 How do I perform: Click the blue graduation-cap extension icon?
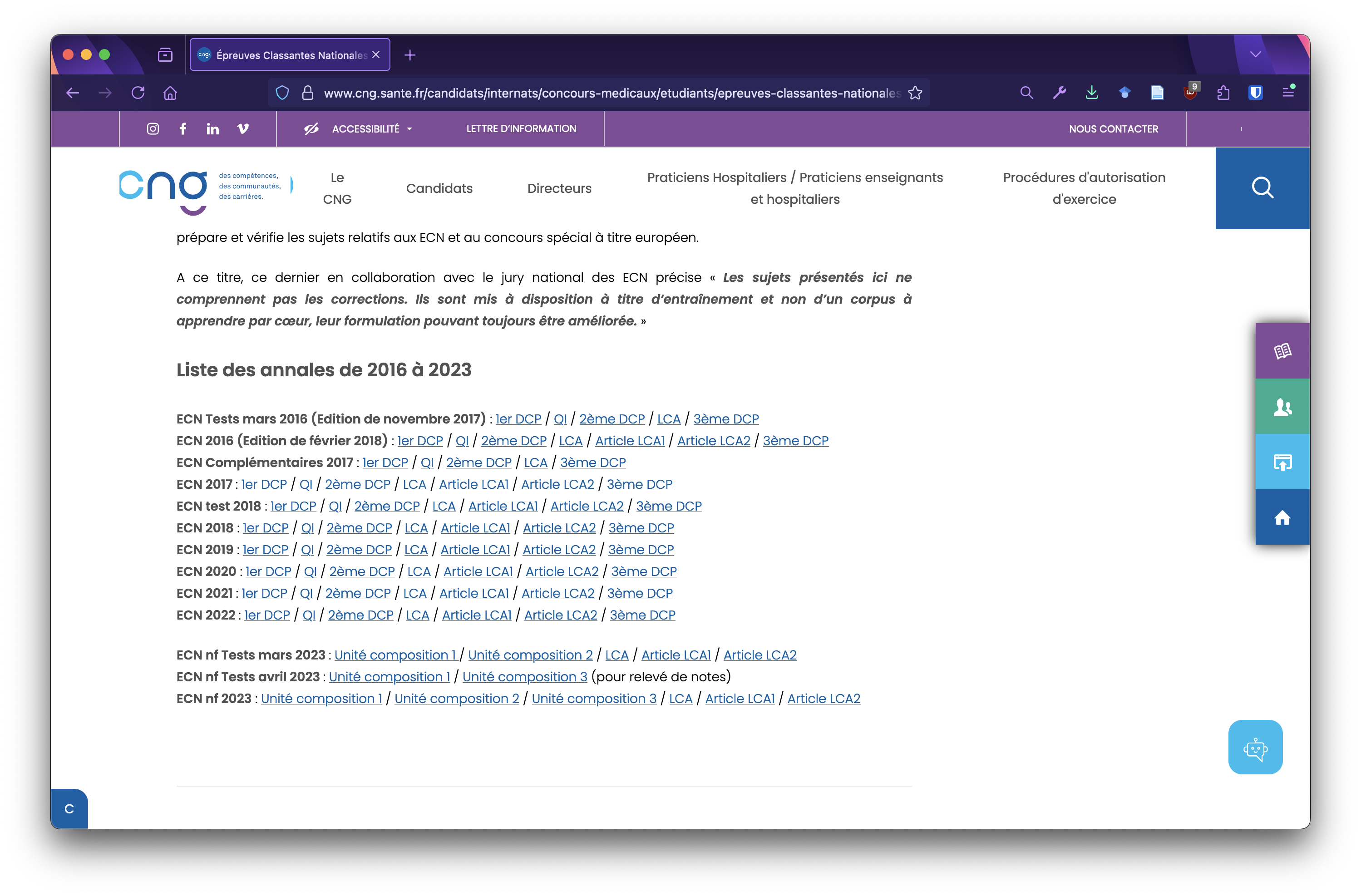[1125, 93]
